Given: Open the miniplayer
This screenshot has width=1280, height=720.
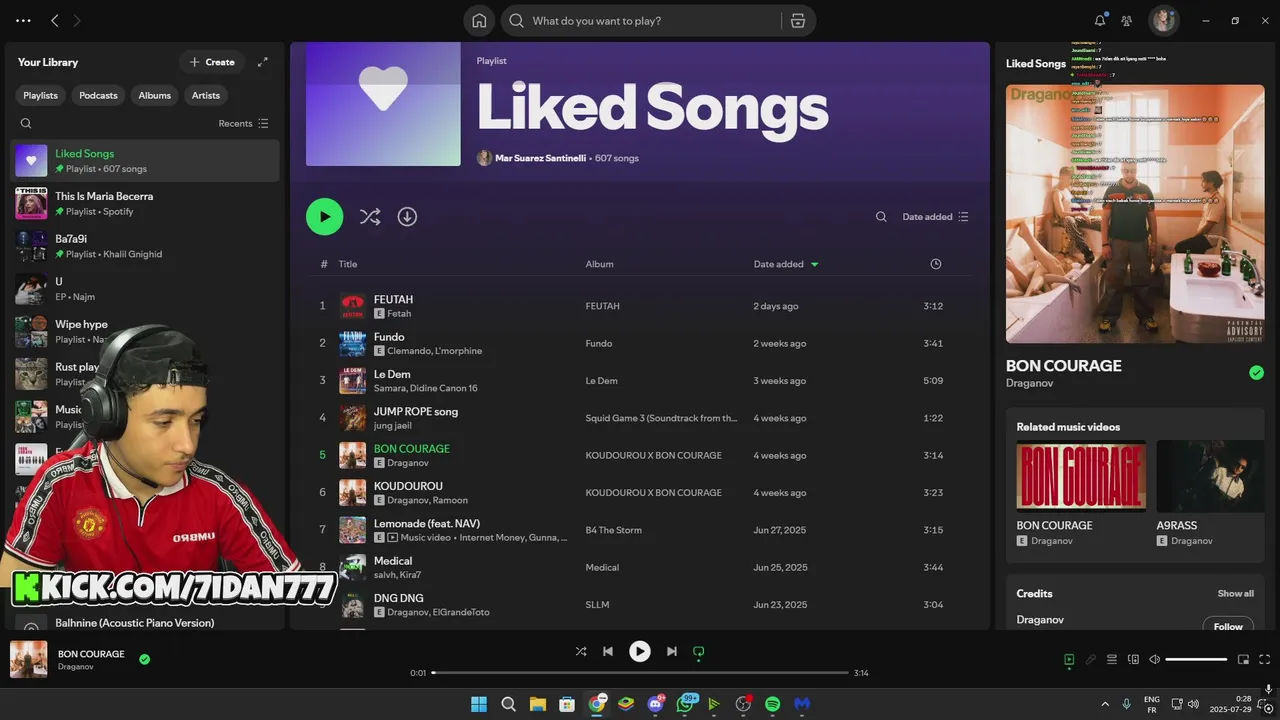Looking at the screenshot, I should [x=1243, y=659].
